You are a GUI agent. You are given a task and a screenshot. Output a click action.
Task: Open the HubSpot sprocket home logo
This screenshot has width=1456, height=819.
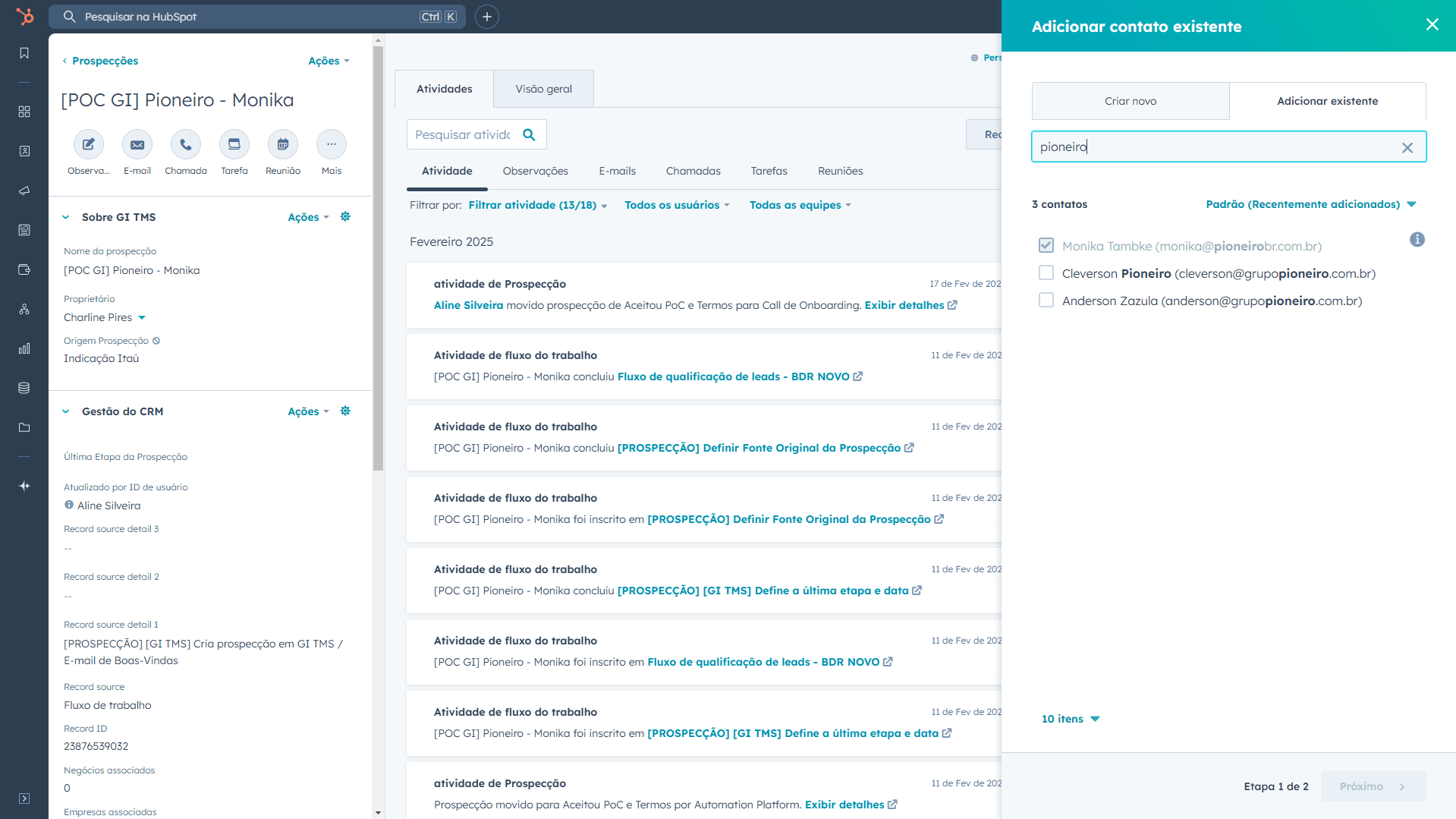(24, 17)
